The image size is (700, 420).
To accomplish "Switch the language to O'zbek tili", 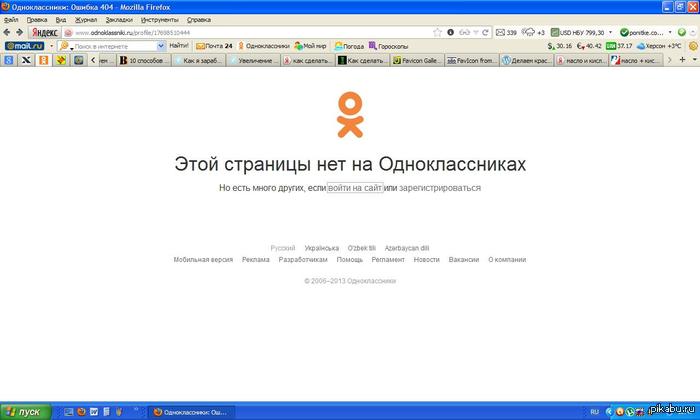I will 362,248.
